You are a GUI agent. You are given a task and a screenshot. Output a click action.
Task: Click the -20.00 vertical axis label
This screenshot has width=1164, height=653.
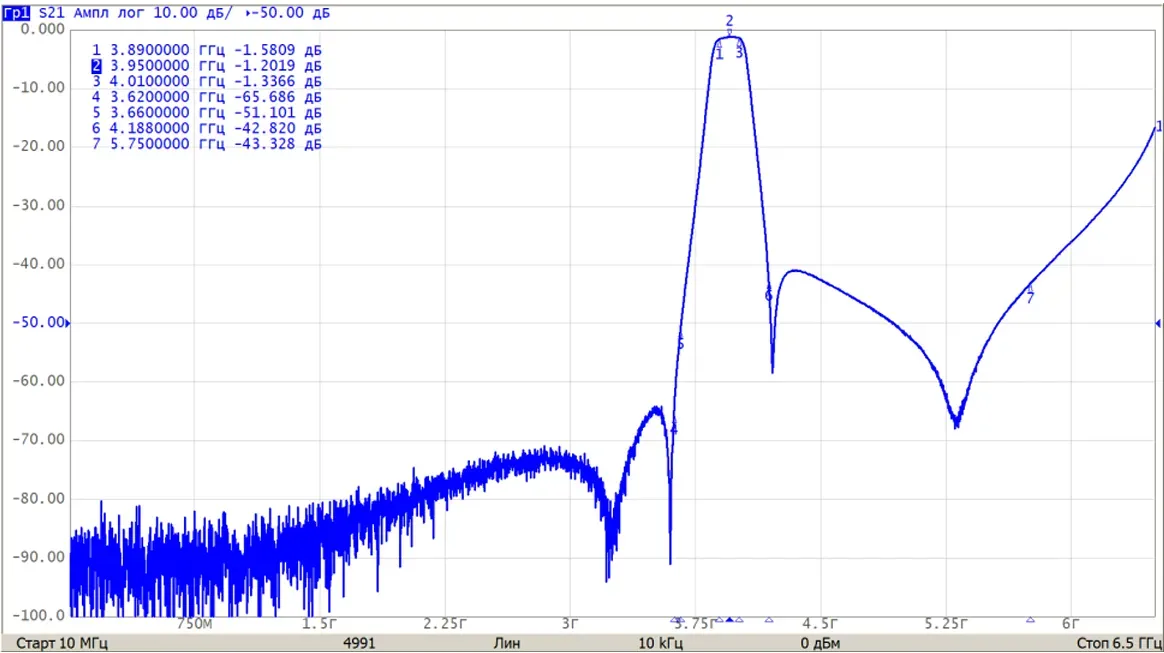(39, 146)
